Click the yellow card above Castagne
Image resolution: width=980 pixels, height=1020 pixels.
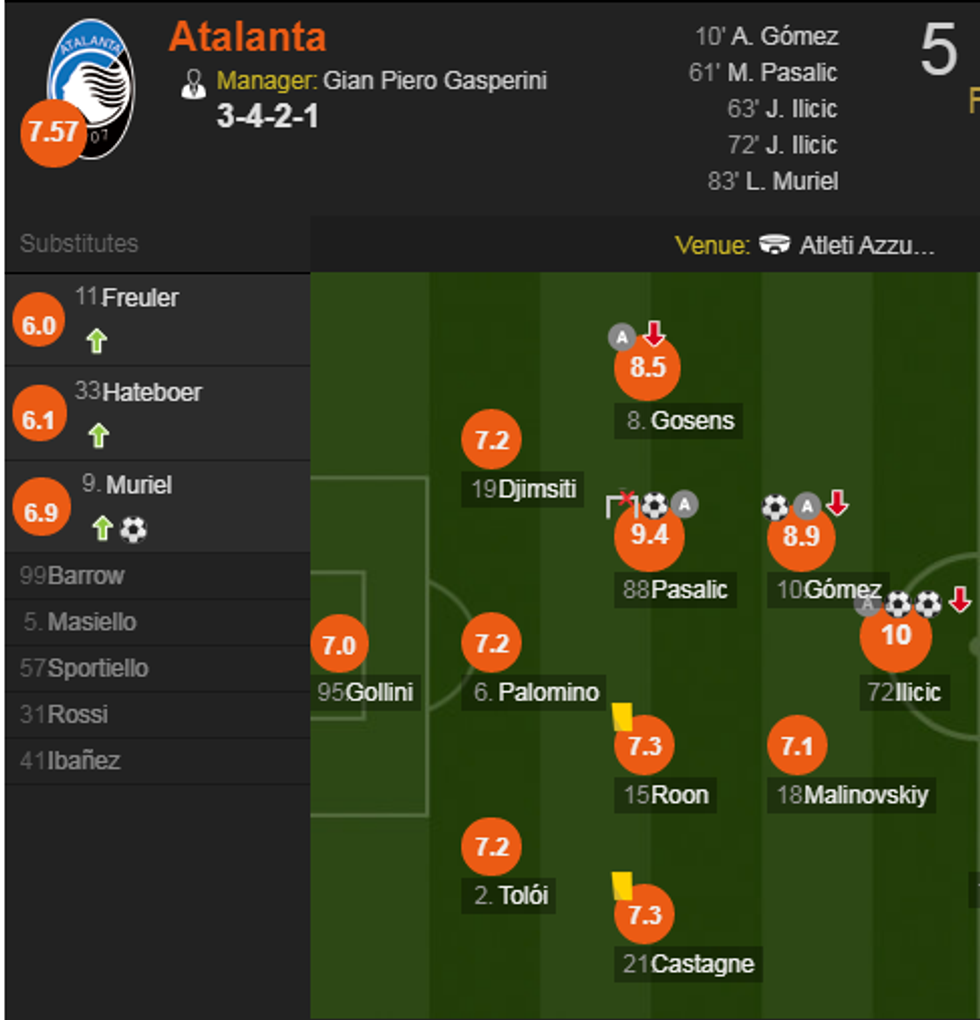pyautogui.click(x=622, y=885)
